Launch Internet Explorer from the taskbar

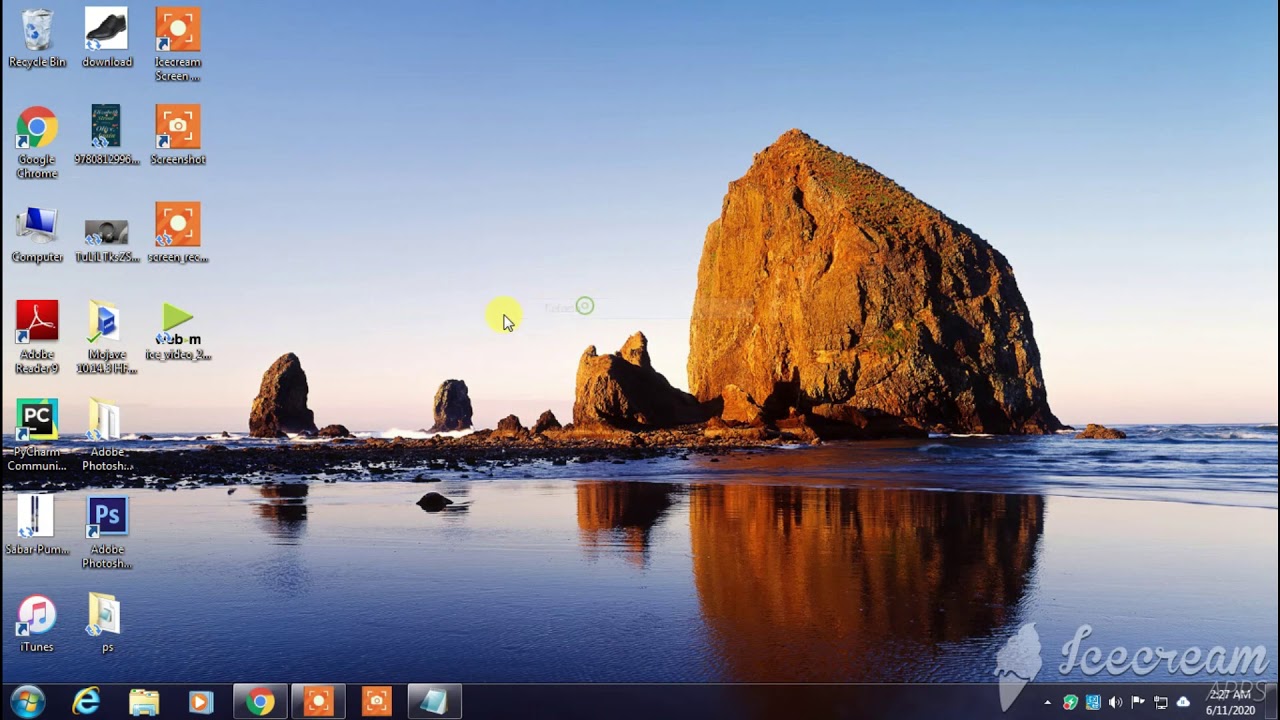(x=86, y=702)
